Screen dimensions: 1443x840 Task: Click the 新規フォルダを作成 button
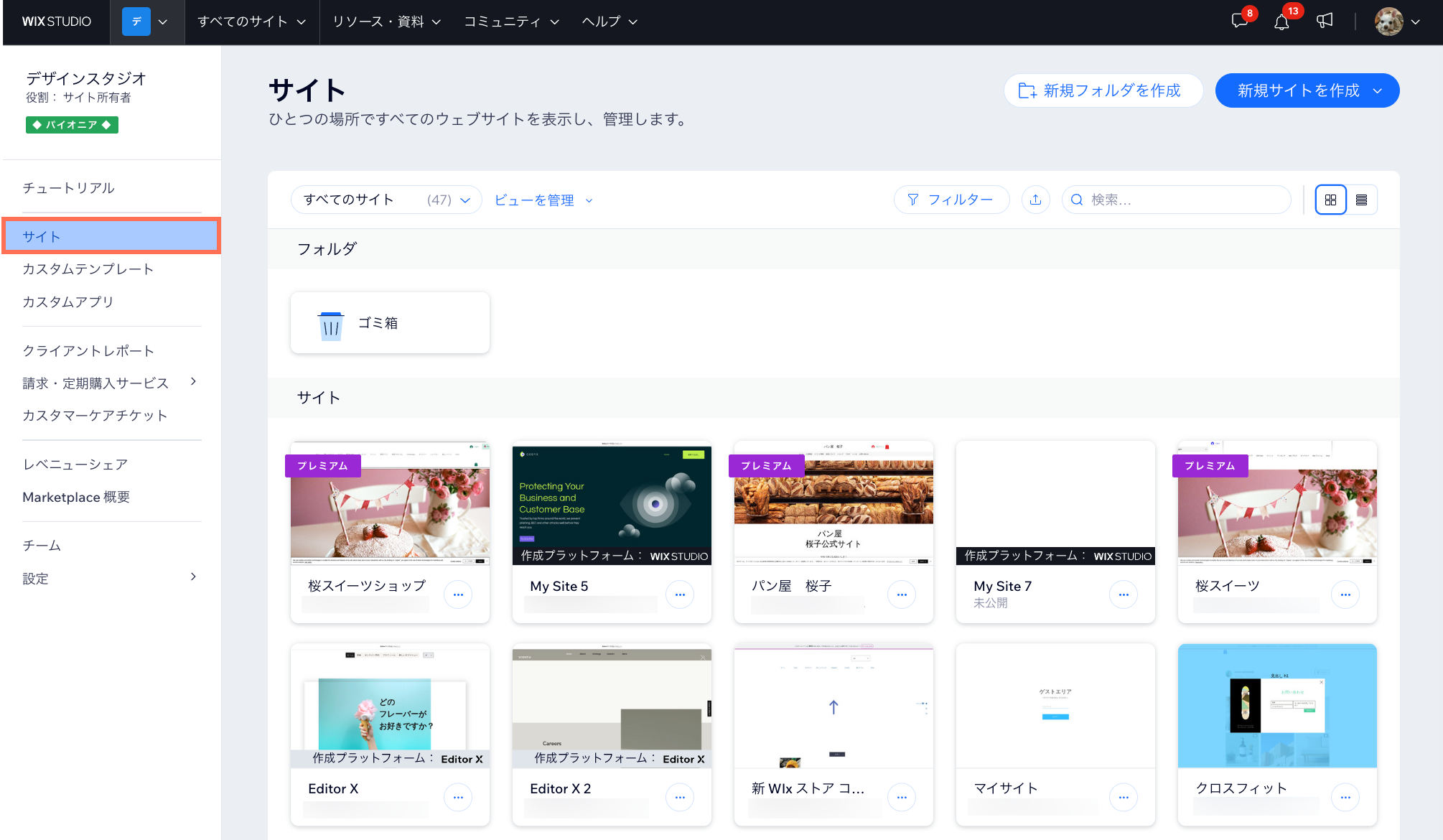pos(1103,90)
